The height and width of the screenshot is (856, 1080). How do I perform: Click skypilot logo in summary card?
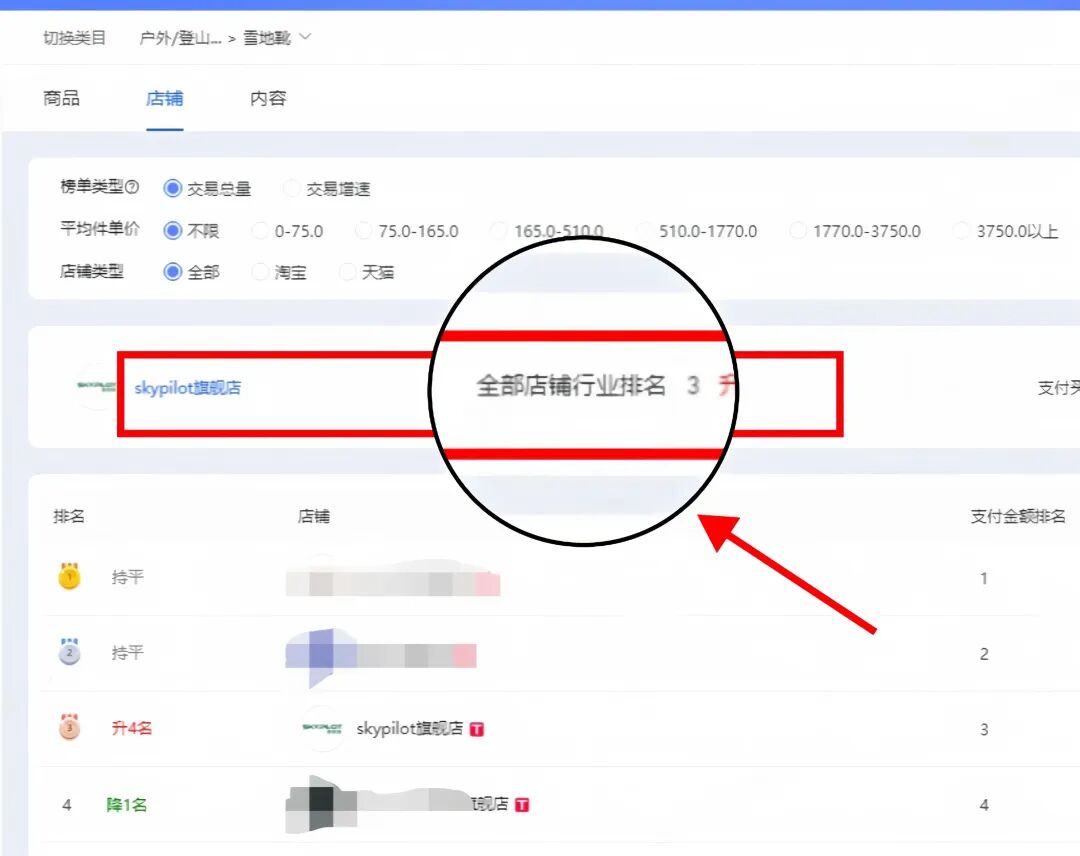tap(96, 386)
